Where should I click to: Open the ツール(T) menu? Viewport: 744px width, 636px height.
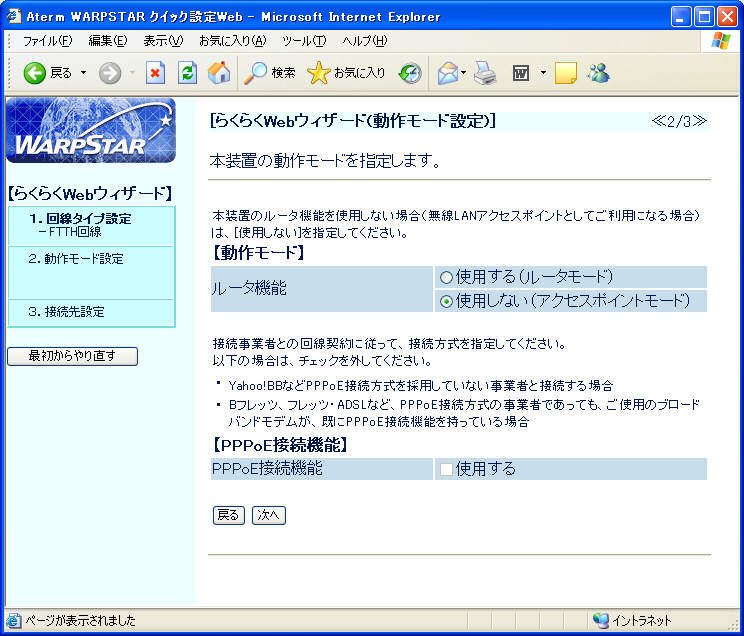click(304, 41)
